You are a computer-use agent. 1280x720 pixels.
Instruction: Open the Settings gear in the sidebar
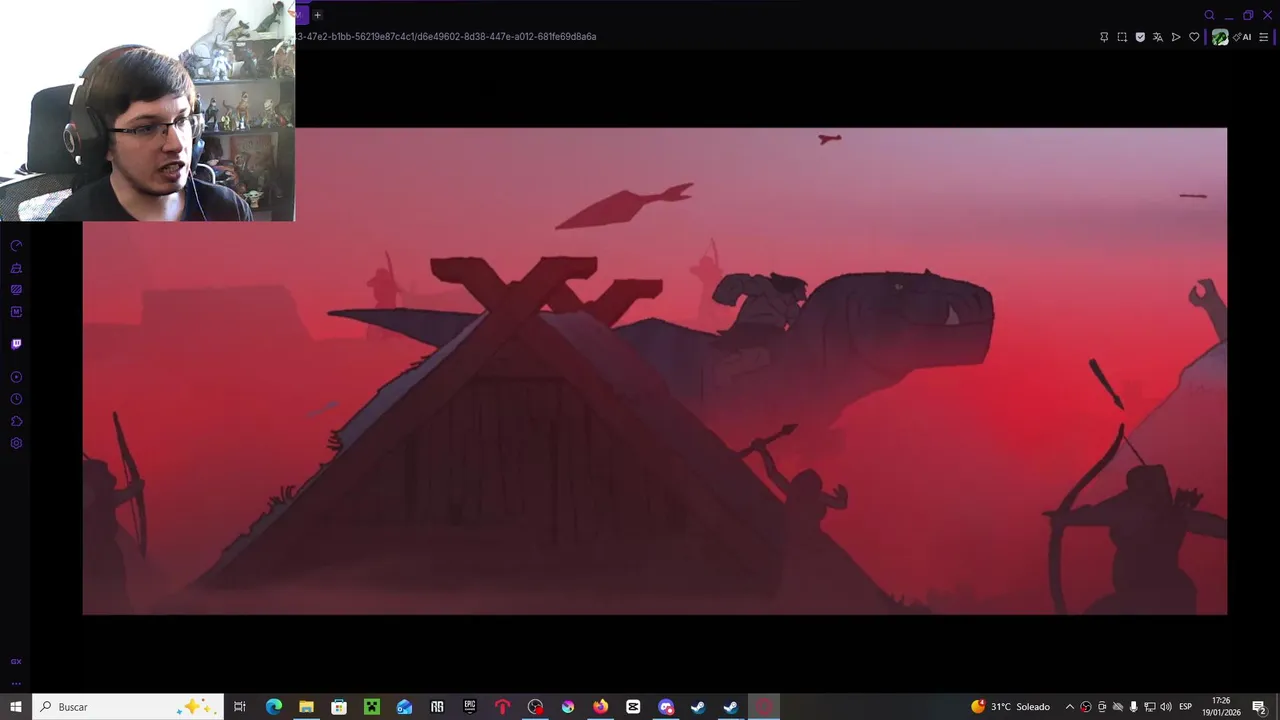(16, 443)
